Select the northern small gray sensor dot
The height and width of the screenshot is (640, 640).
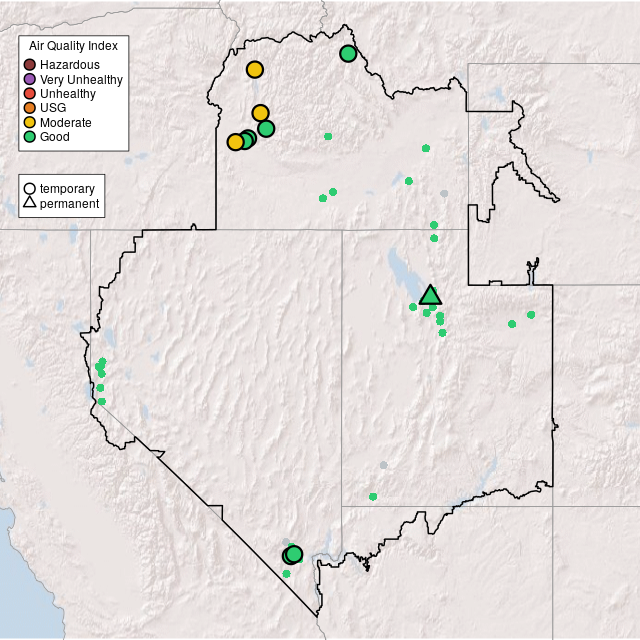click(444, 193)
